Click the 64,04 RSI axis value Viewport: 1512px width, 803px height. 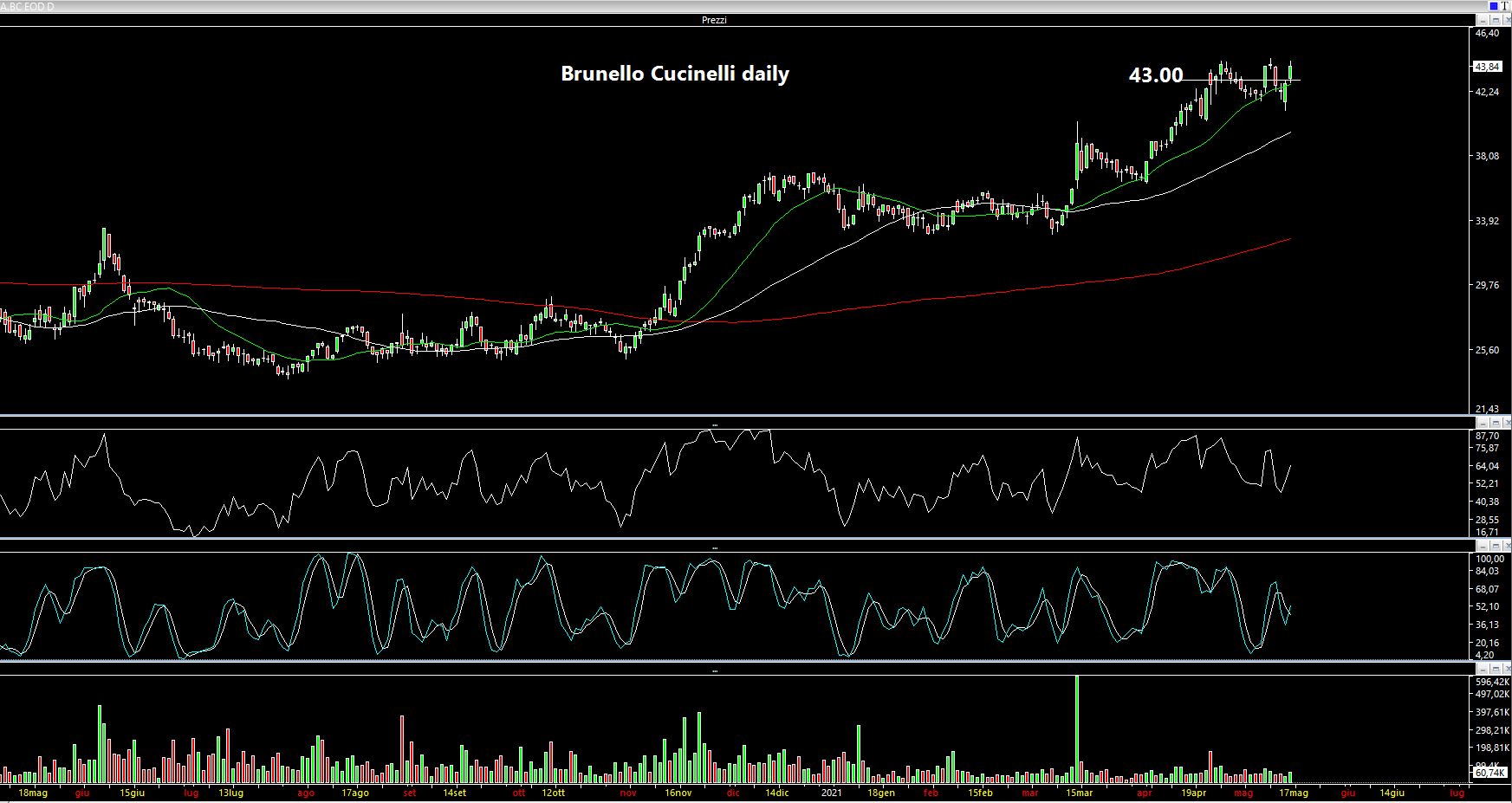tap(1487, 466)
